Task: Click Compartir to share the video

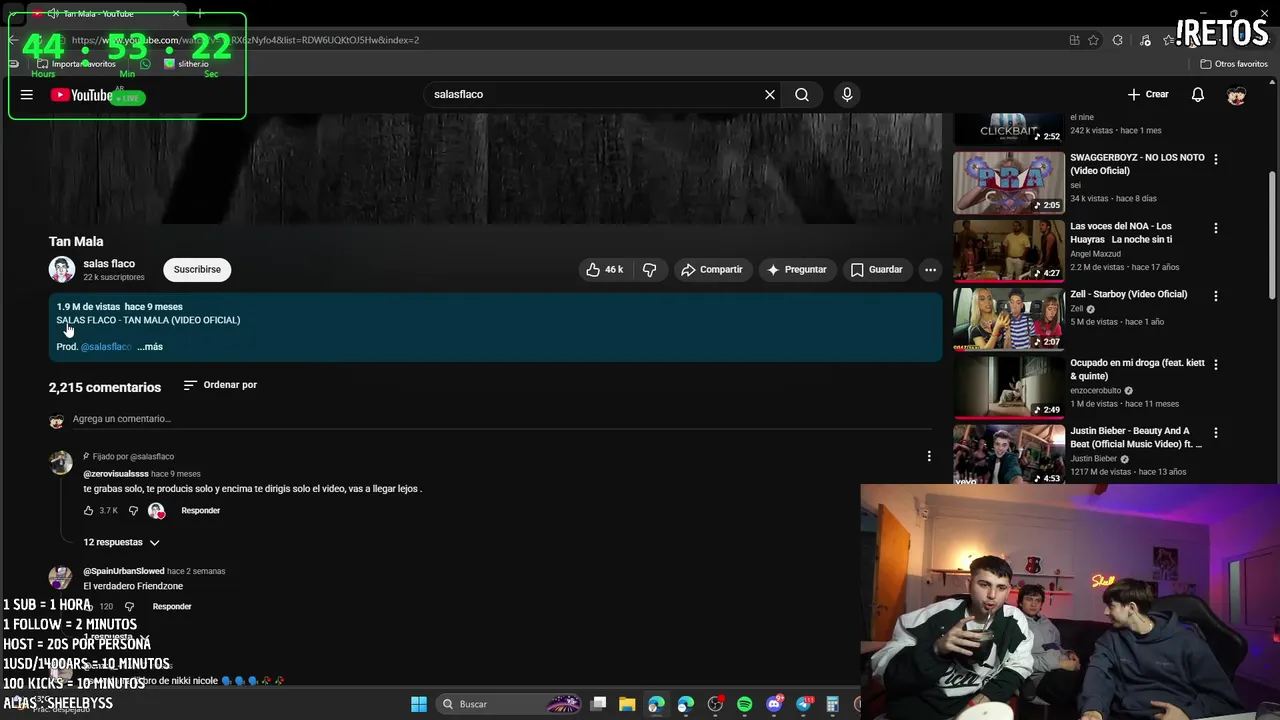Action: [711, 269]
